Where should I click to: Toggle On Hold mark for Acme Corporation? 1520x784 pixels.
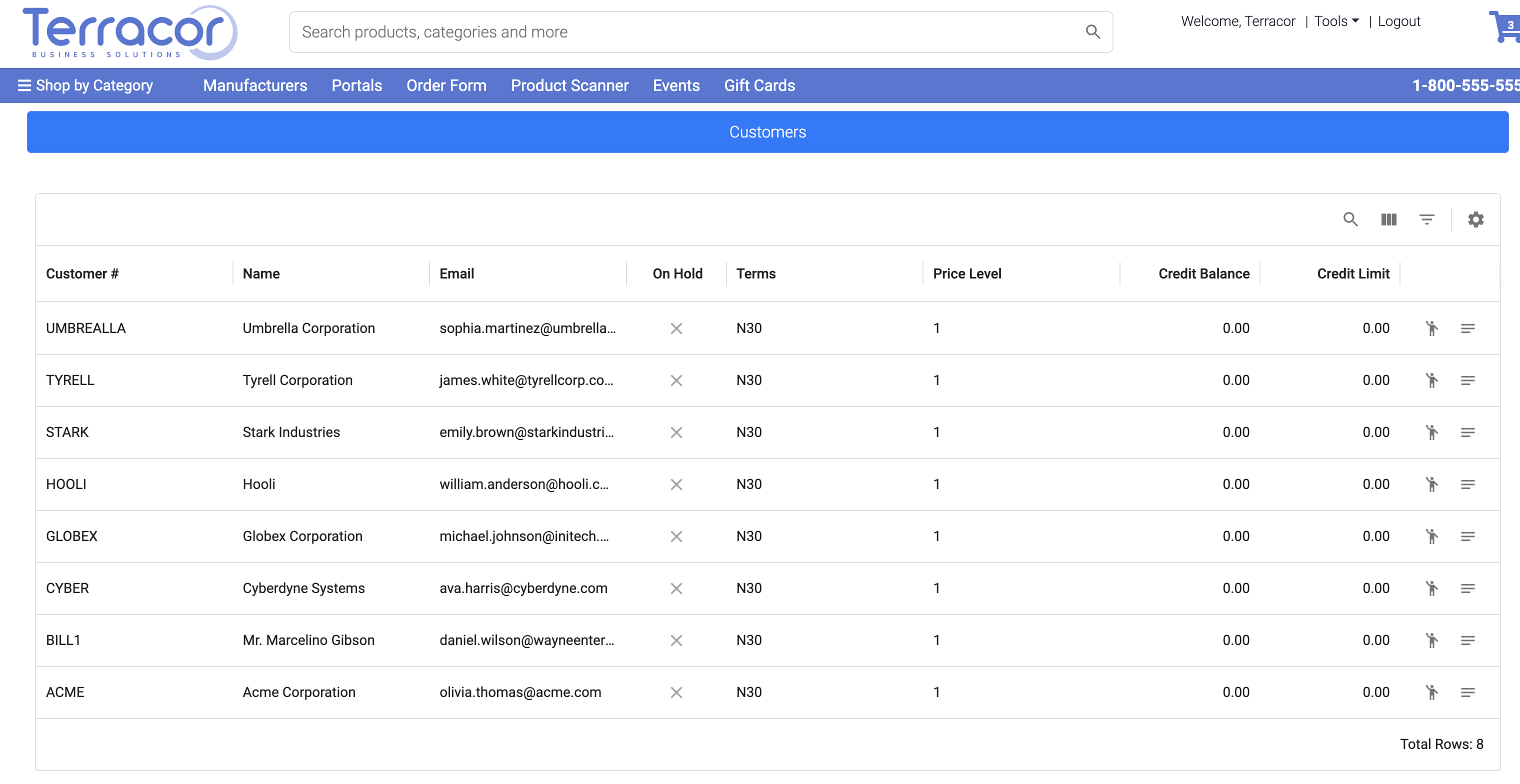click(x=676, y=691)
